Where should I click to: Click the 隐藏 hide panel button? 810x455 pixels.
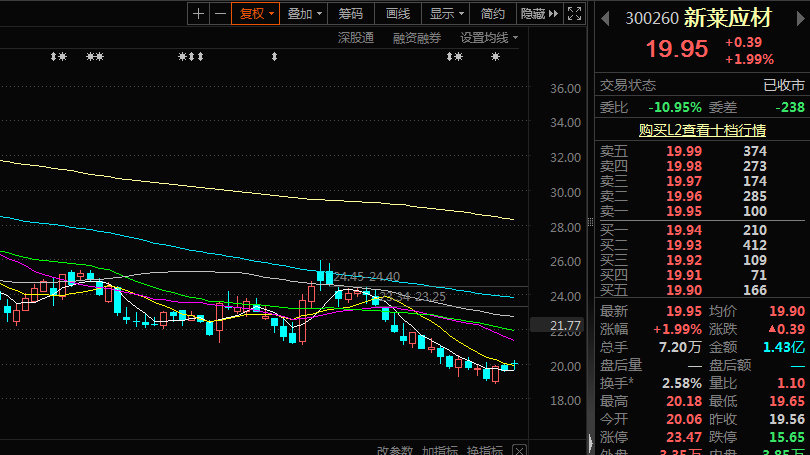point(539,14)
